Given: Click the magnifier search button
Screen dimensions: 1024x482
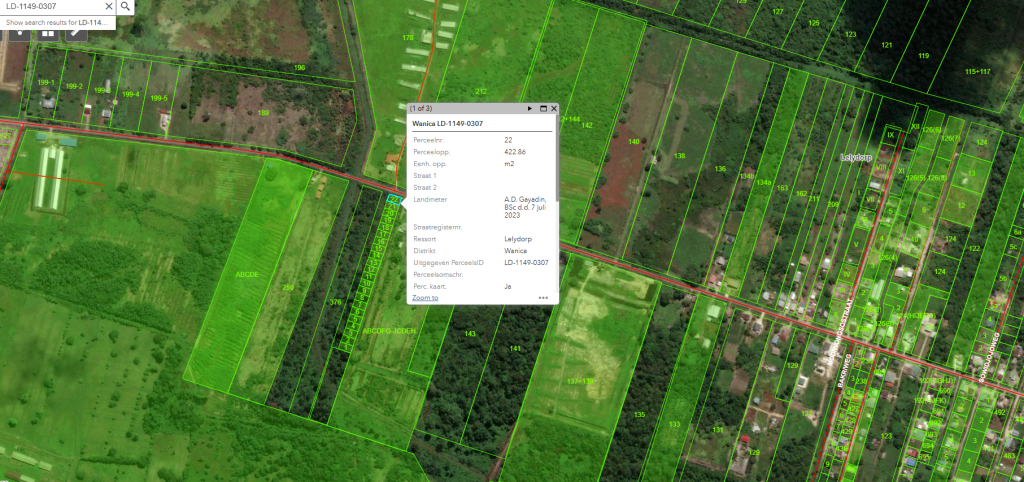Looking at the screenshot, I should [125, 7].
